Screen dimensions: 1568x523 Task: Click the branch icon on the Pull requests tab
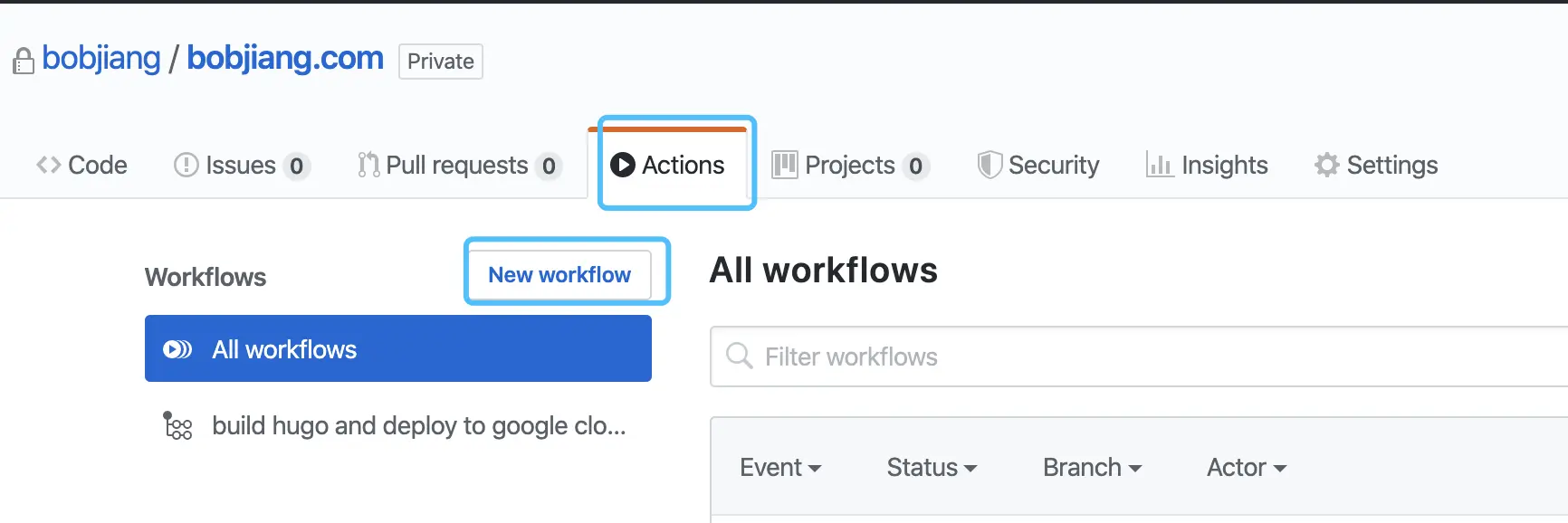tap(368, 165)
